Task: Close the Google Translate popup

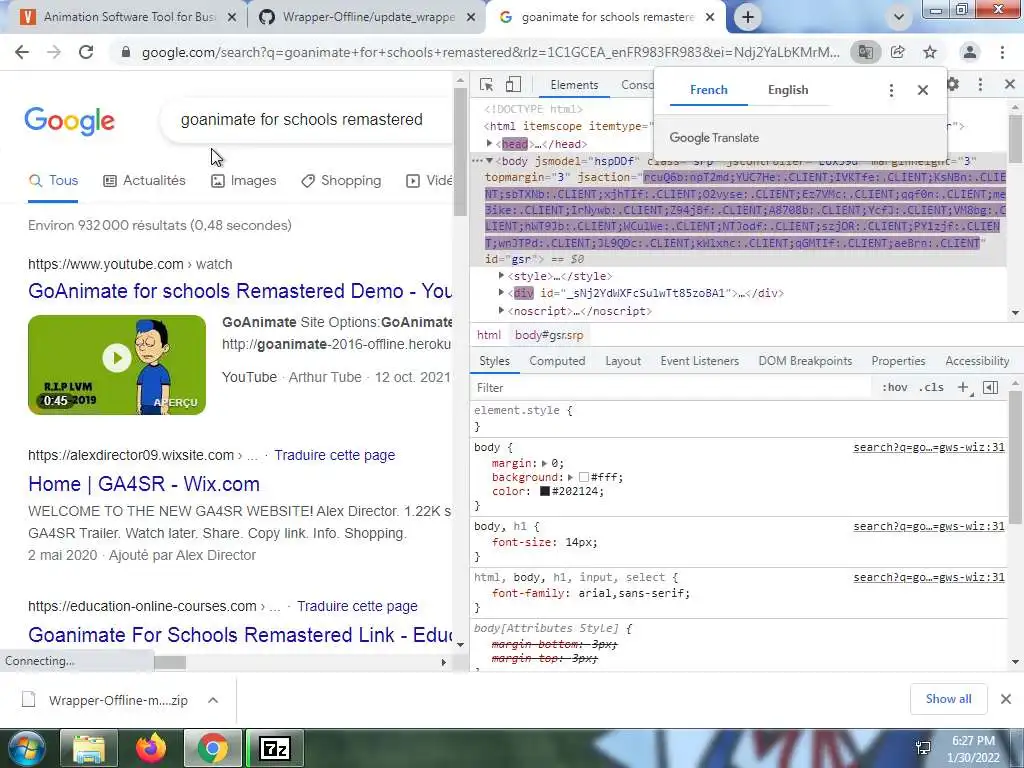Action: coord(923,90)
